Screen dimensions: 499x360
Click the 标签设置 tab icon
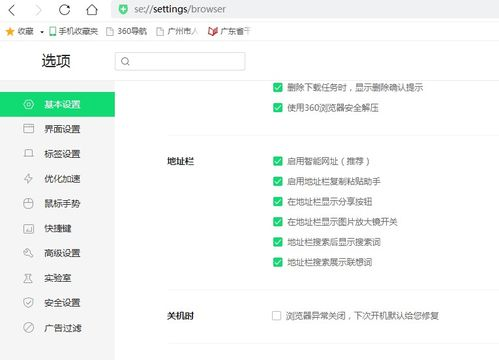point(29,153)
